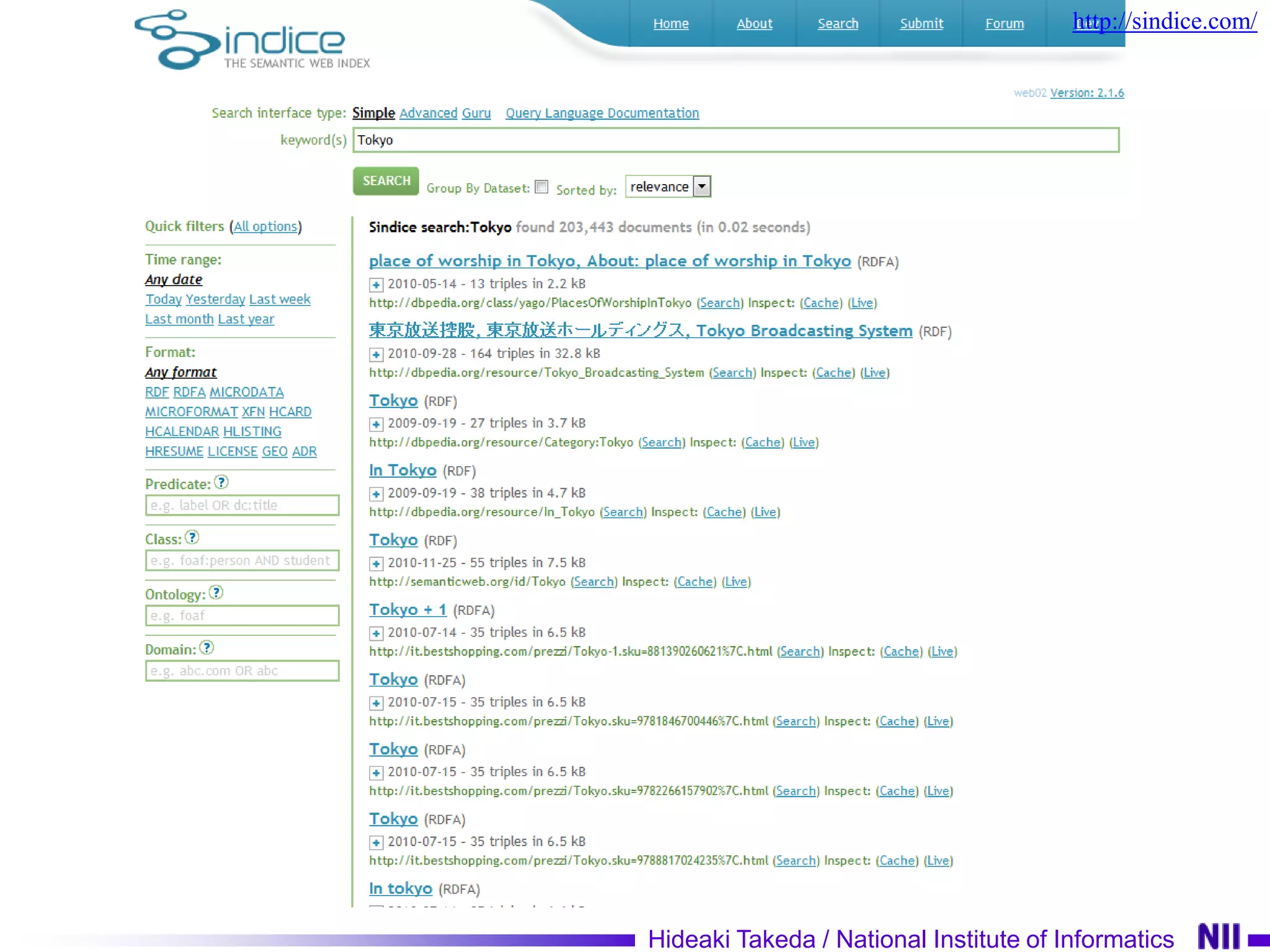Filter format by RDFA

pos(189,392)
